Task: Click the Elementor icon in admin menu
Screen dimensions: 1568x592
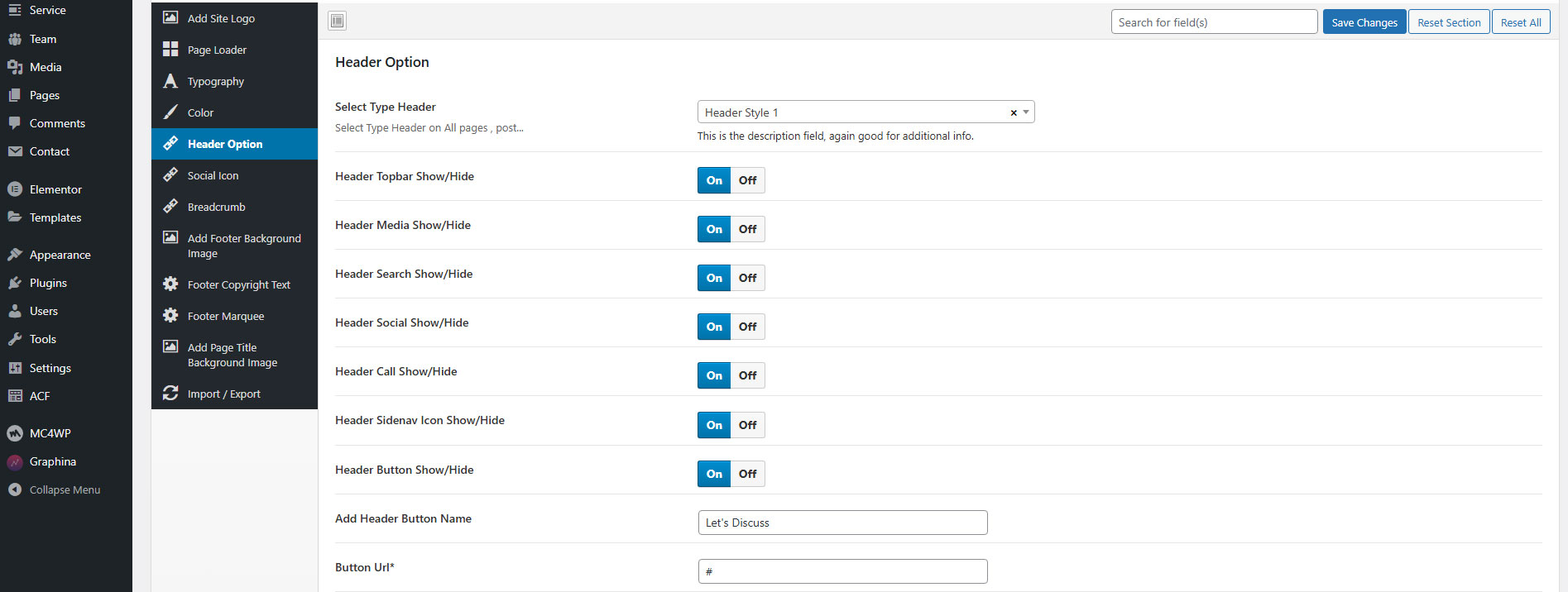Action: click(x=15, y=189)
